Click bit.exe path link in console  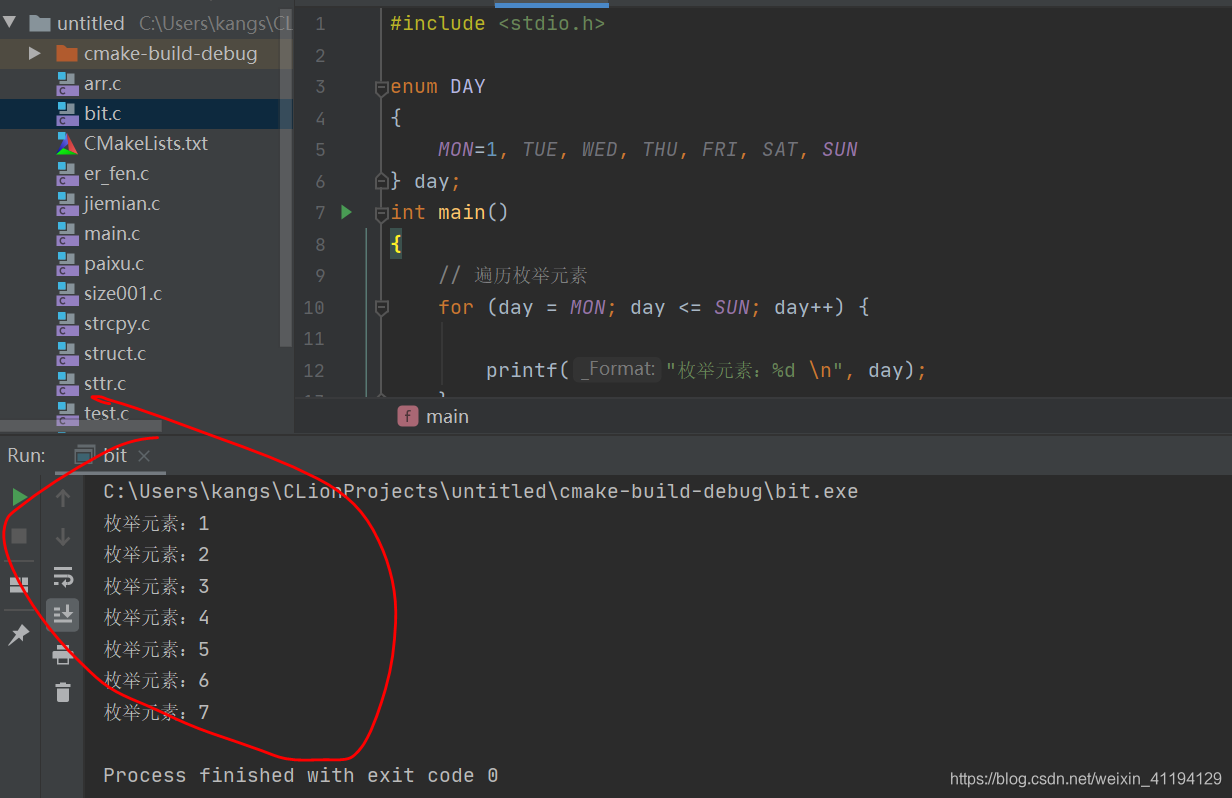pyautogui.click(x=480, y=491)
